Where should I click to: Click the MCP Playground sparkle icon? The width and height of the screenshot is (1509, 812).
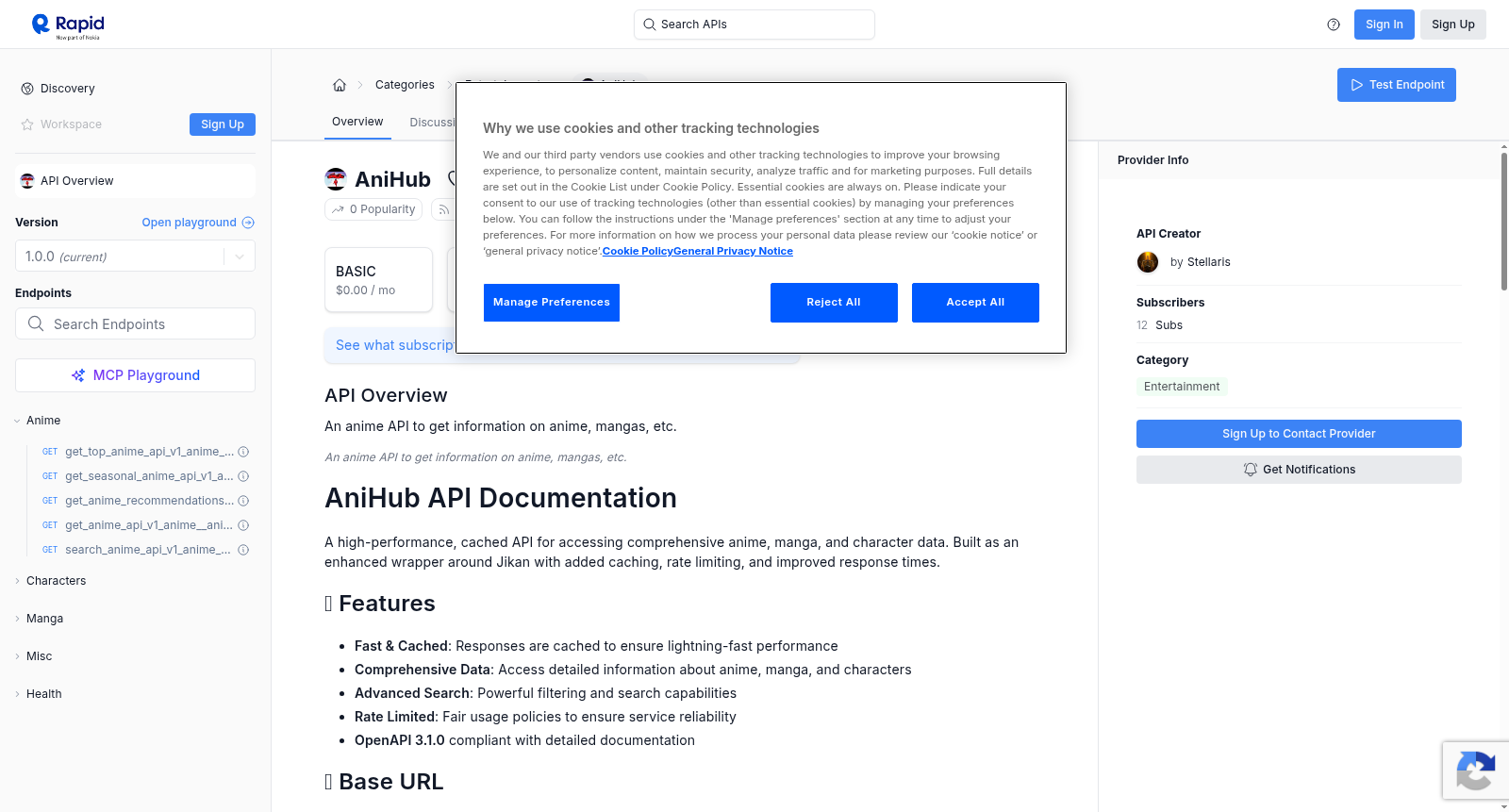tap(78, 375)
